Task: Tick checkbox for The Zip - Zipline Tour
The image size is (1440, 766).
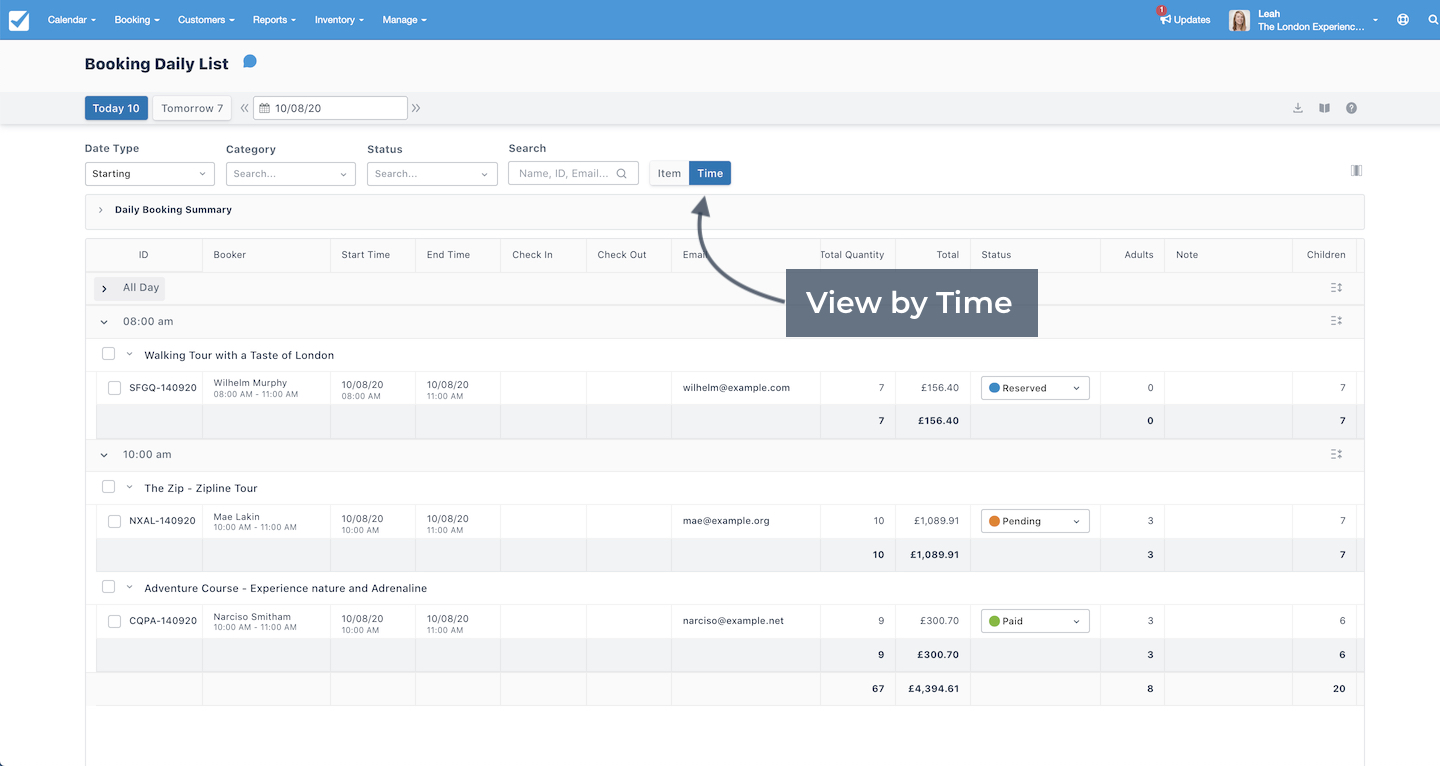Action: [108, 487]
